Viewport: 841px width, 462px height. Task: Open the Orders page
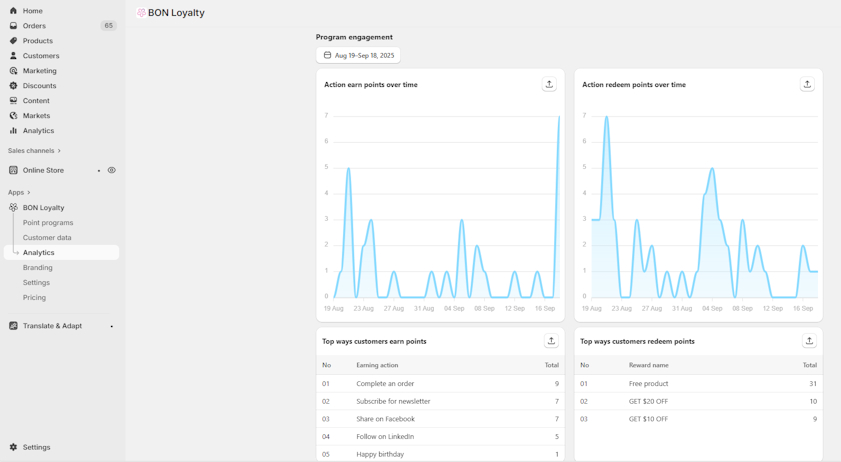pyautogui.click(x=34, y=26)
